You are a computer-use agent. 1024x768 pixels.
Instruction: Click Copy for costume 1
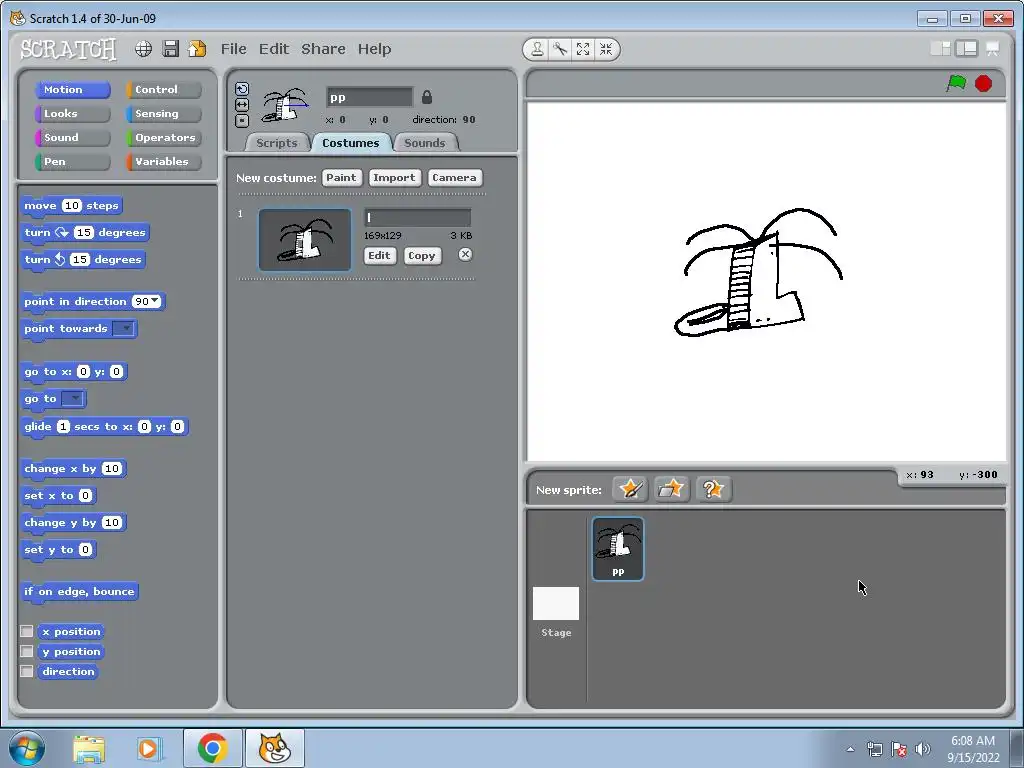click(422, 255)
